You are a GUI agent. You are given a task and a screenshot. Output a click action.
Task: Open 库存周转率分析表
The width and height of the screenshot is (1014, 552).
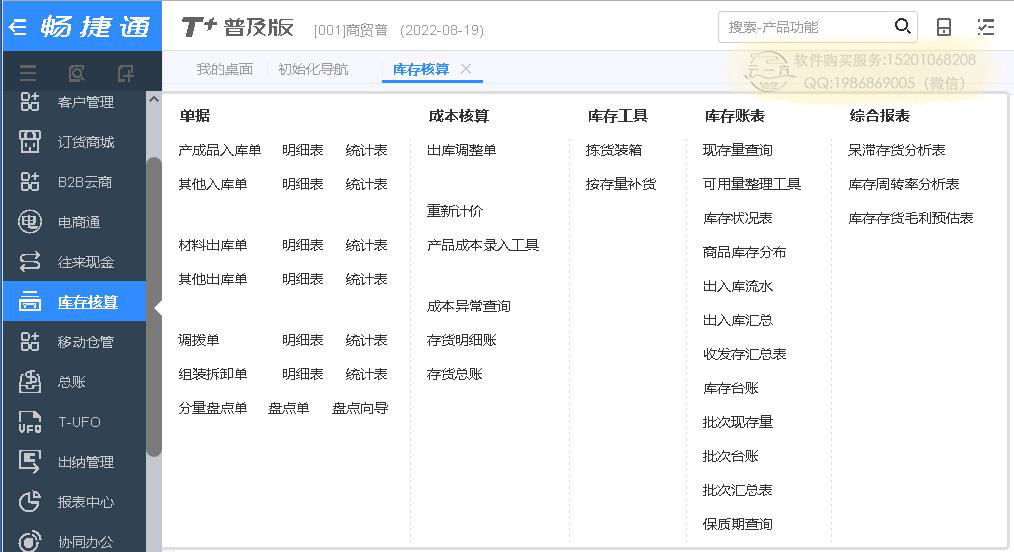click(904, 184)
